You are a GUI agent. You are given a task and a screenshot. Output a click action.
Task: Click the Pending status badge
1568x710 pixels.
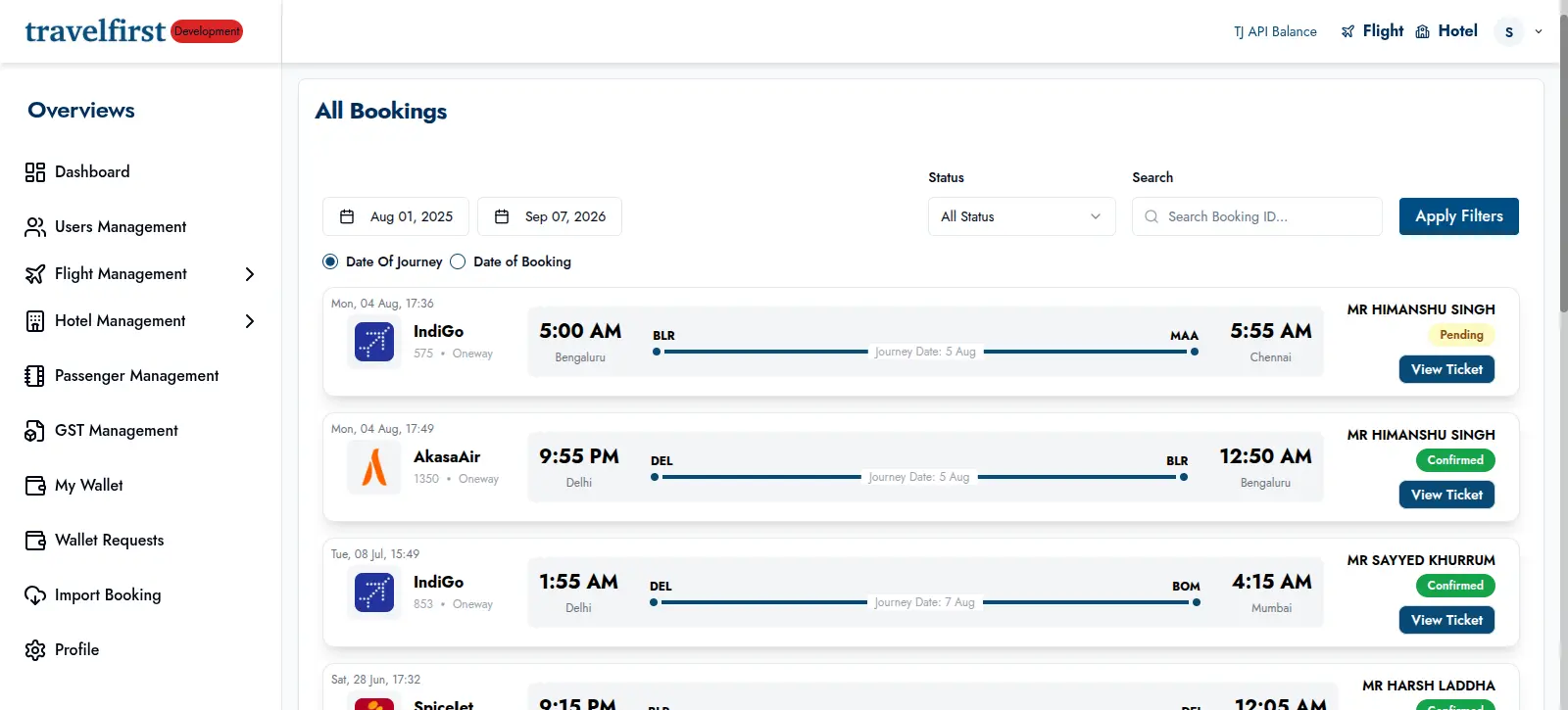point(1461,335)
